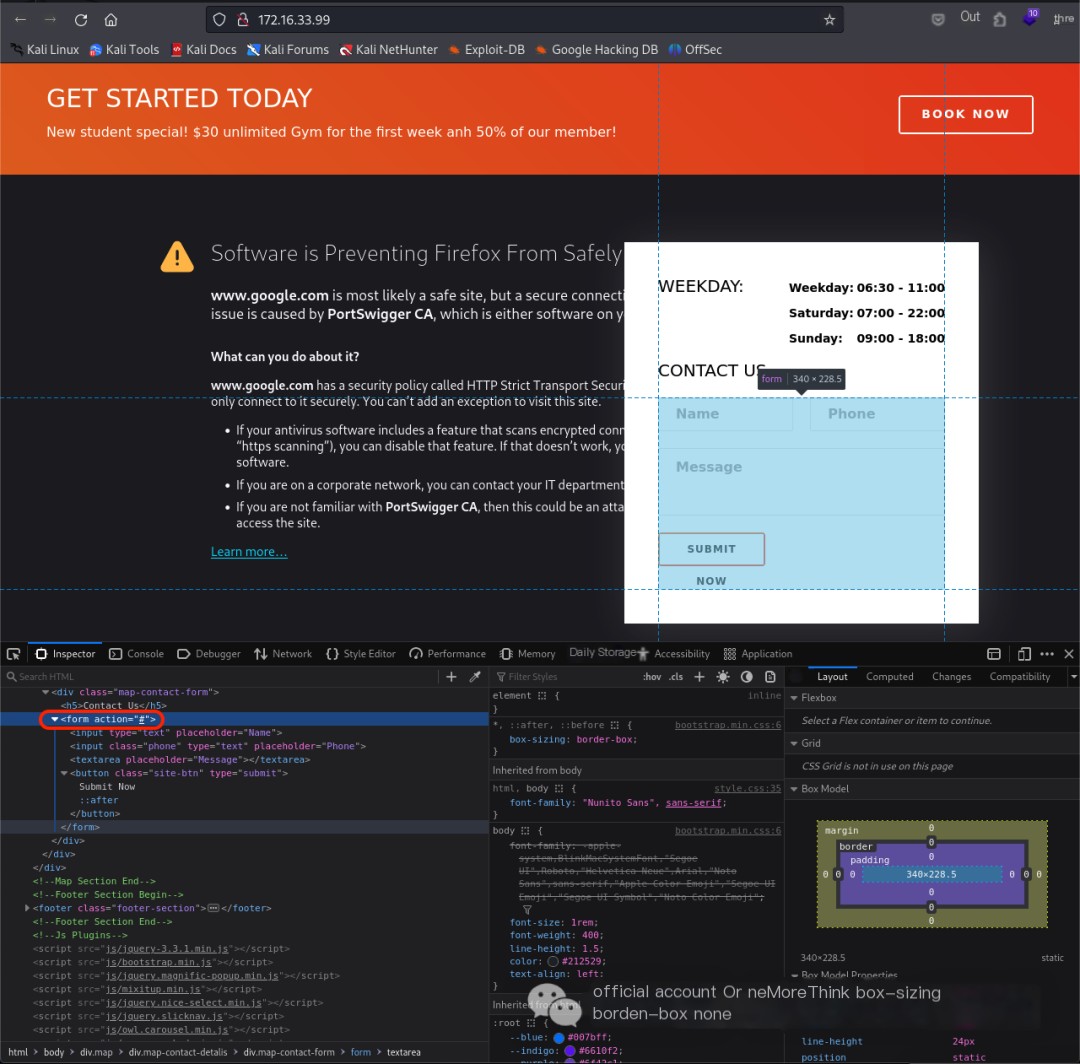Open the Google Hacking DB bookmark
1080x1064 pixels.
pyautogui.click(x=596, y=50)
